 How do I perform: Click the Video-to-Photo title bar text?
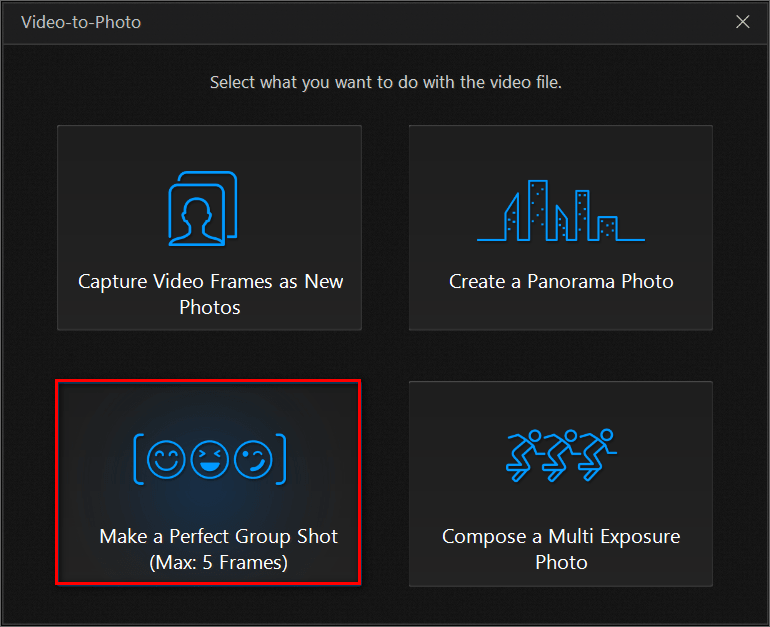[x=81, y=22]
